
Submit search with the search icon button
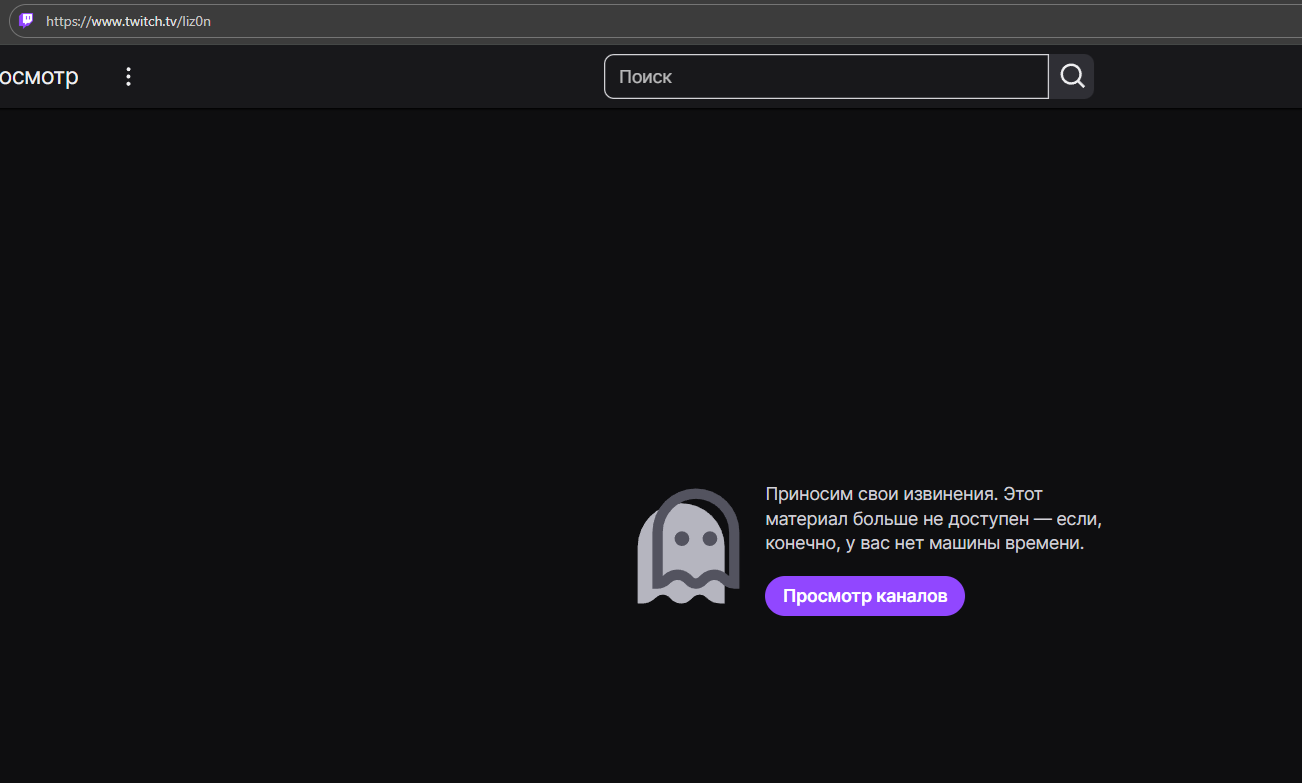(x=1072, y=76)
